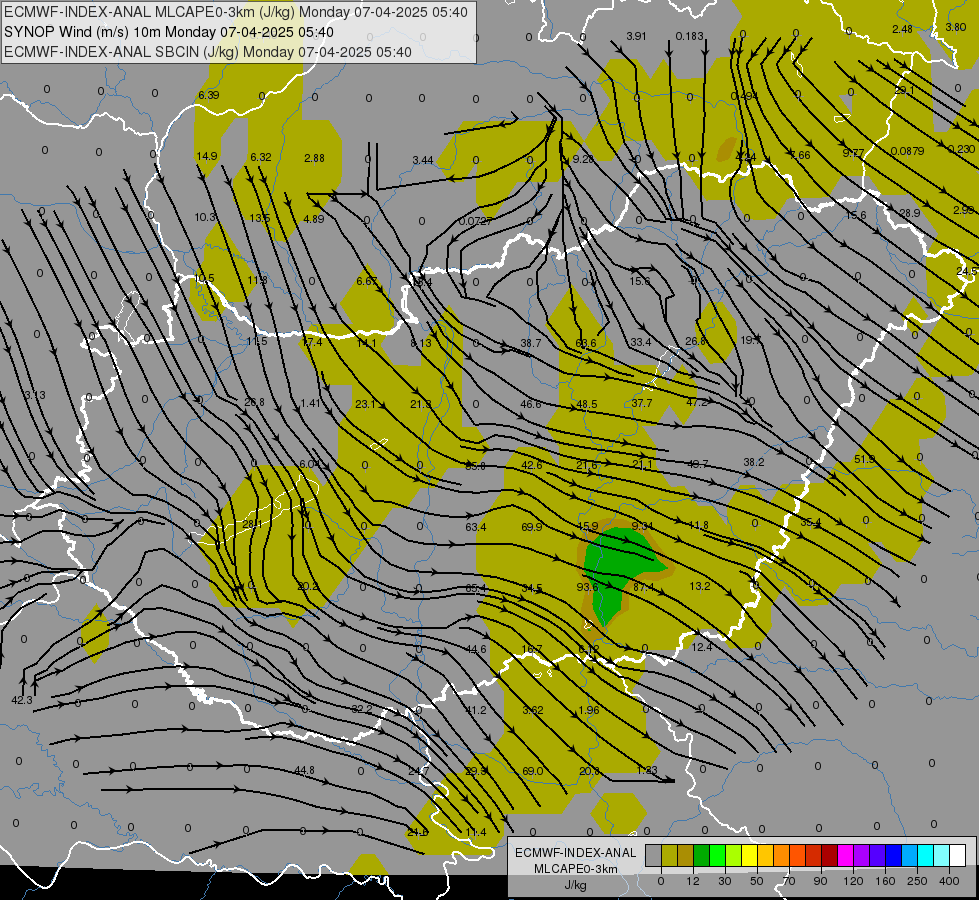The image size is (979, 900).
Task: Click the map value '37.7'
Action: pos(642,403)
